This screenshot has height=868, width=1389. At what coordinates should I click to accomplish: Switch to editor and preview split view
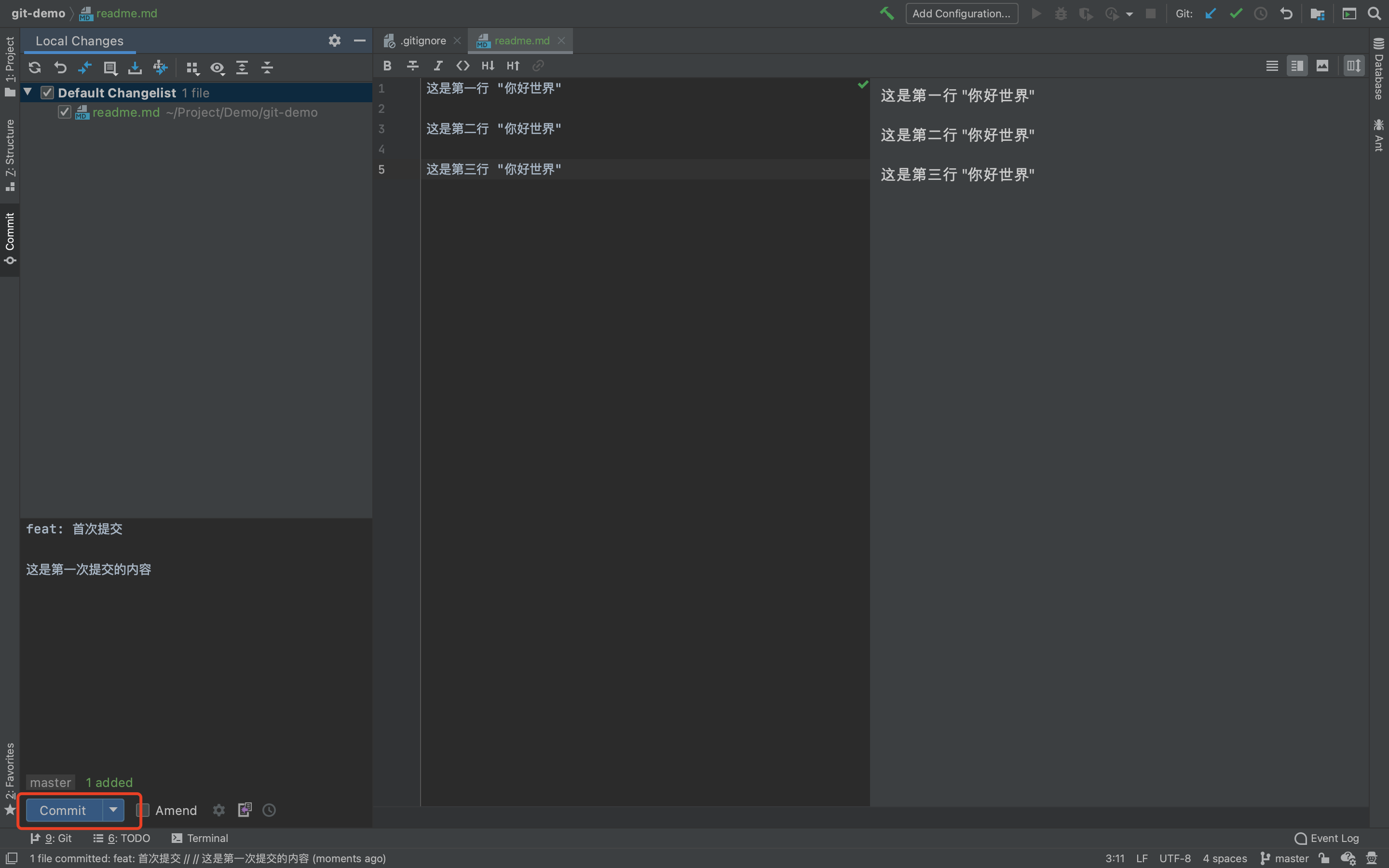1297,66
